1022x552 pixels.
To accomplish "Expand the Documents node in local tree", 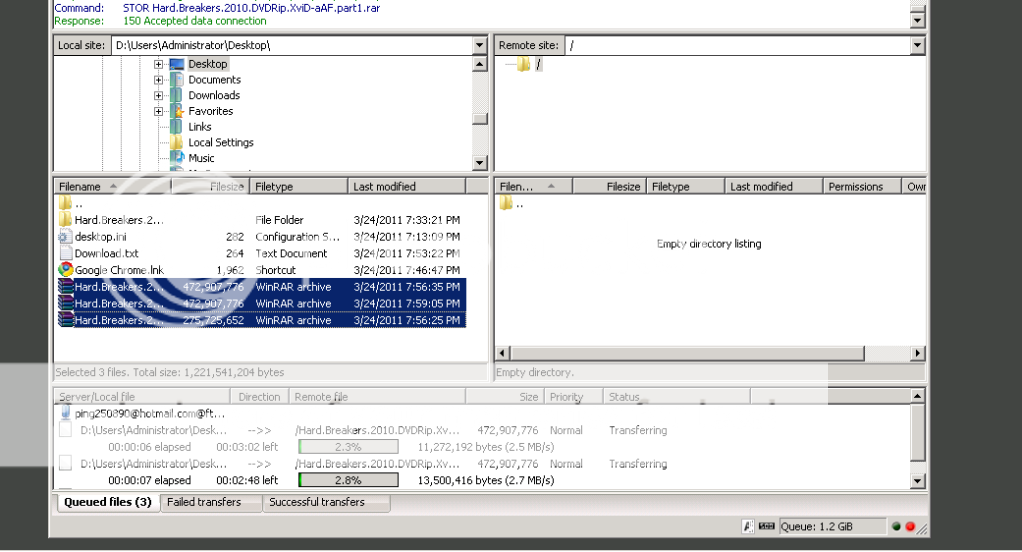I will pos(158,80).
